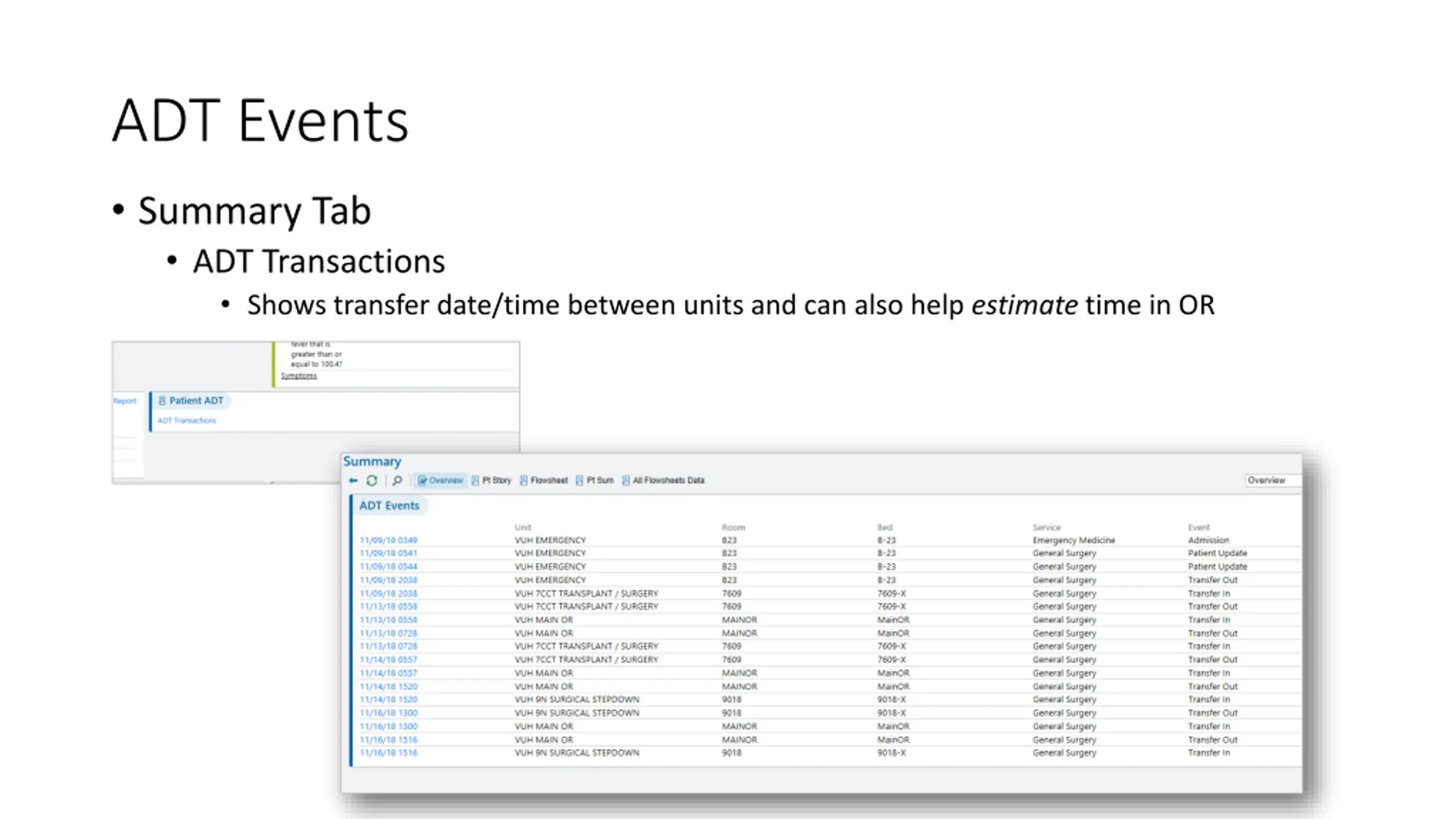Click the All Flowsheets Data icon

(626, 481)
